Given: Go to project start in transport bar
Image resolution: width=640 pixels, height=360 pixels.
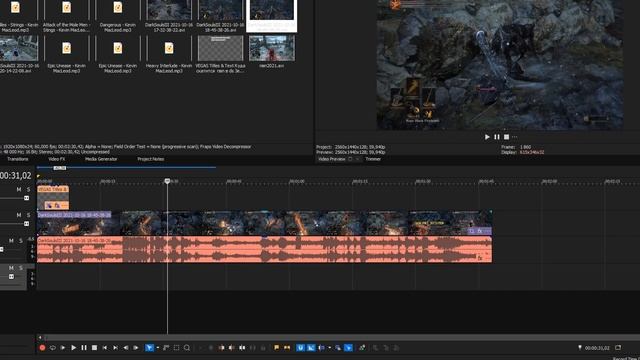Looking at the screenshot, I should pyautogui.click(x=105, y=348).
